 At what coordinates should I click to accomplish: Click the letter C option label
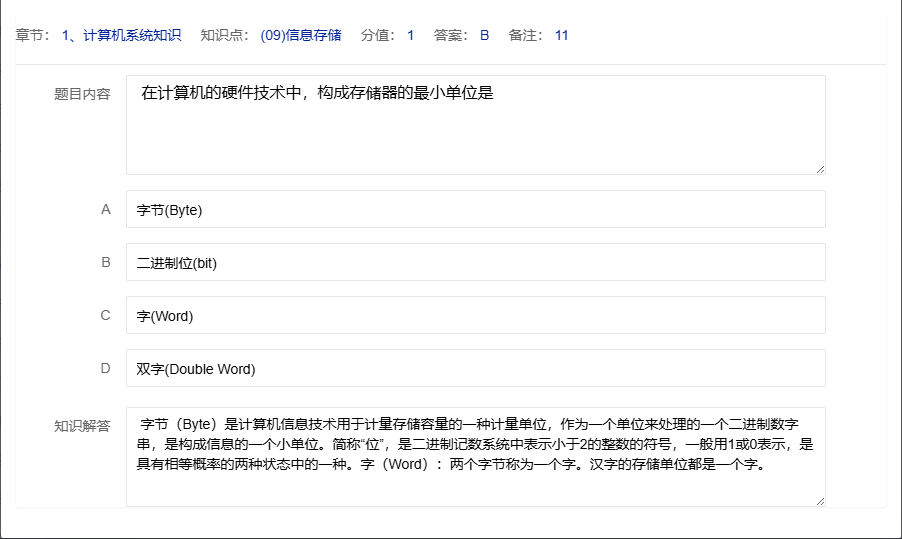click(106, 316)
